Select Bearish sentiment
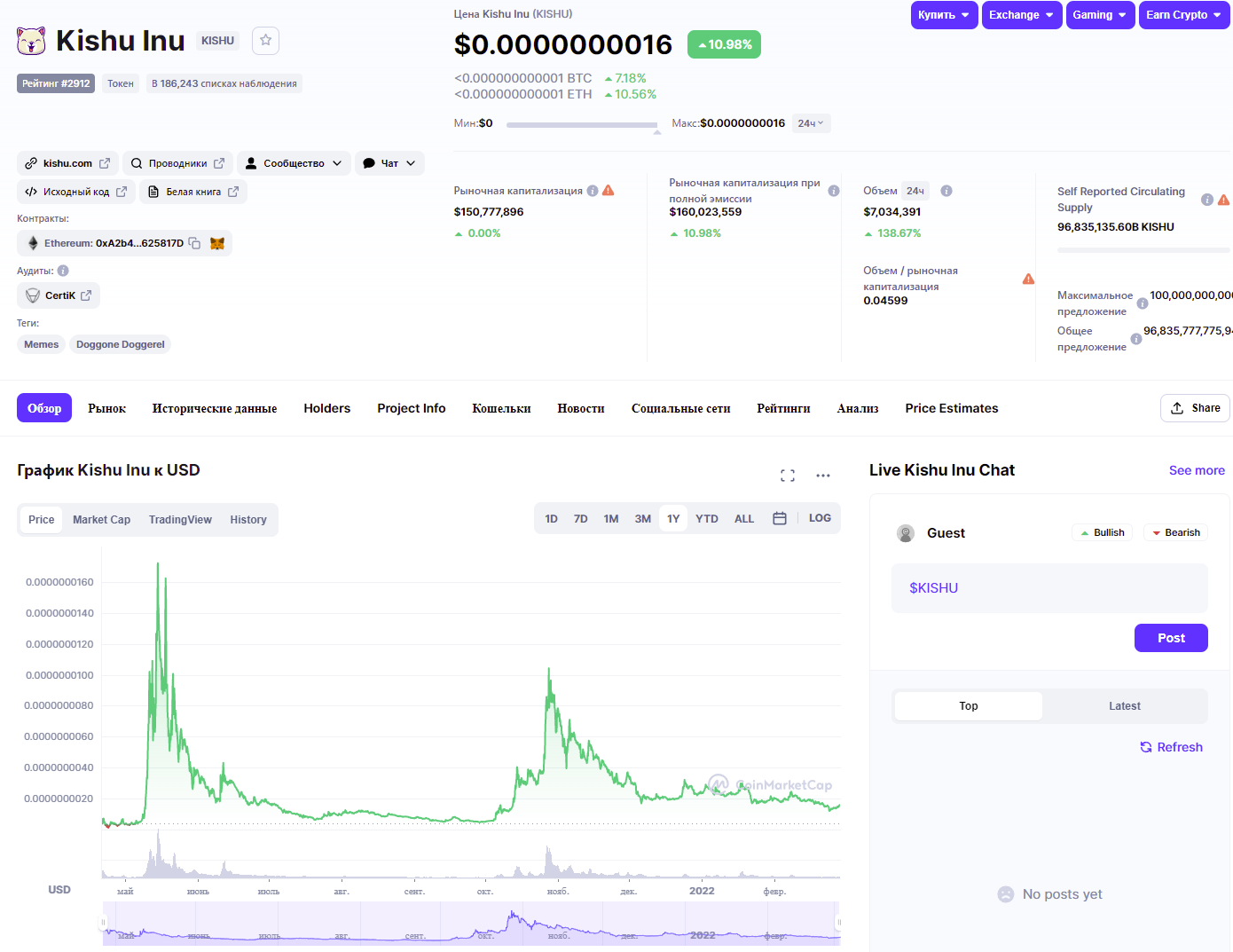 (x=1175, y=532)
